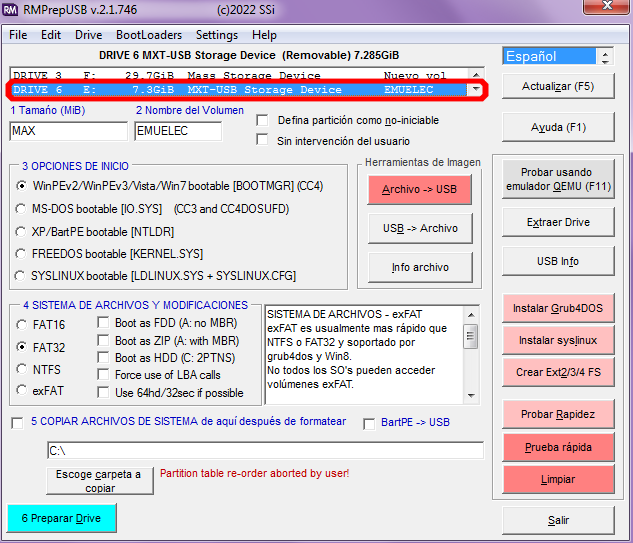
Task: Select XP/BartPE bootable [NTLDR] option
Action: click(20, 232)
